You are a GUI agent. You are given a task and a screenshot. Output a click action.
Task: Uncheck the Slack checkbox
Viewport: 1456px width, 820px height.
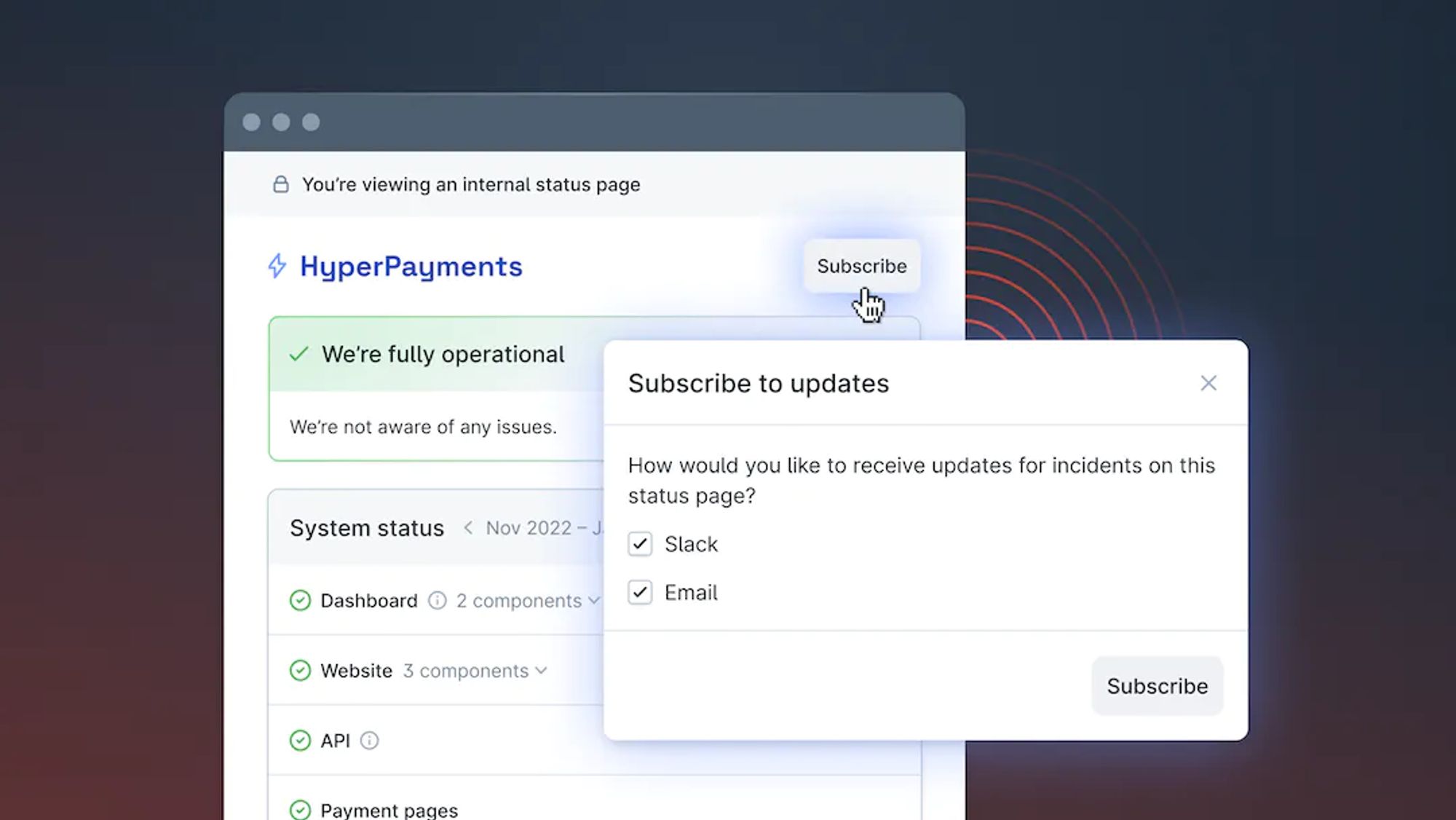tap(640, 544)
